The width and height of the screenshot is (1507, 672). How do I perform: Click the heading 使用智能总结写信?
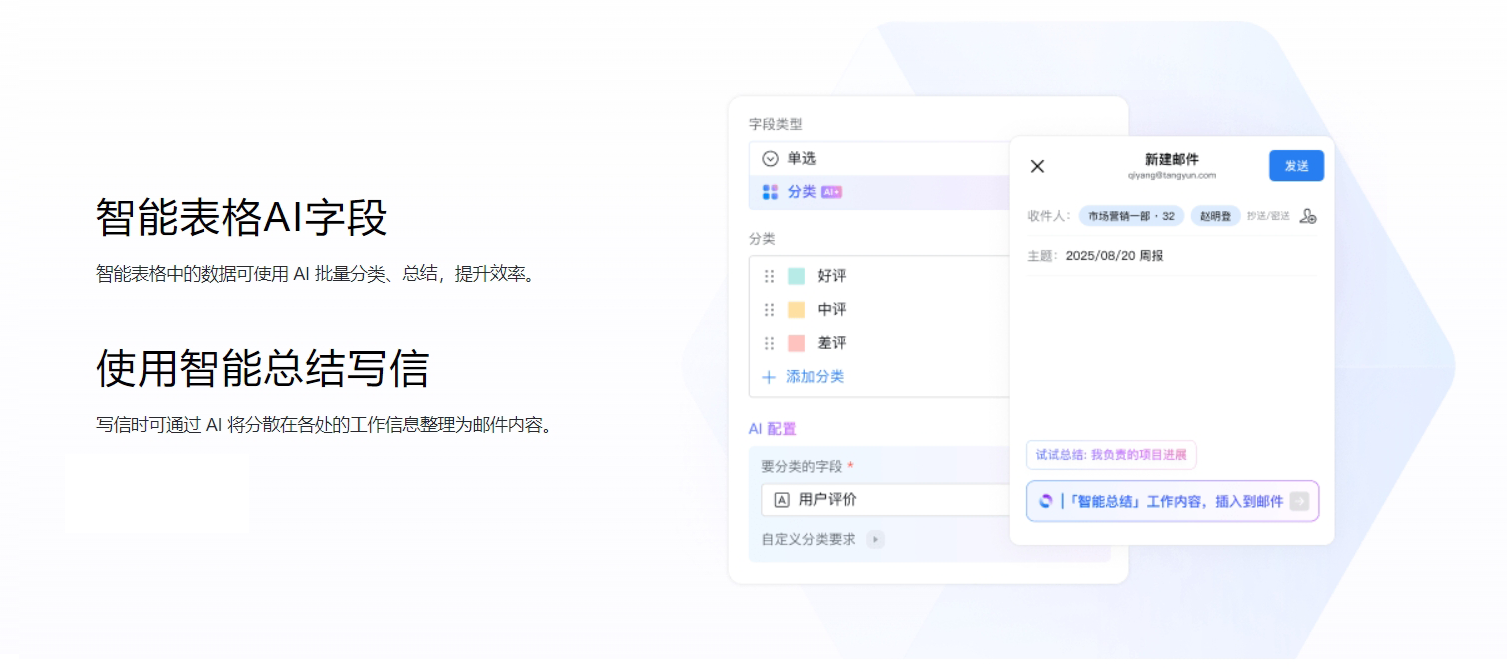[262, 369]
